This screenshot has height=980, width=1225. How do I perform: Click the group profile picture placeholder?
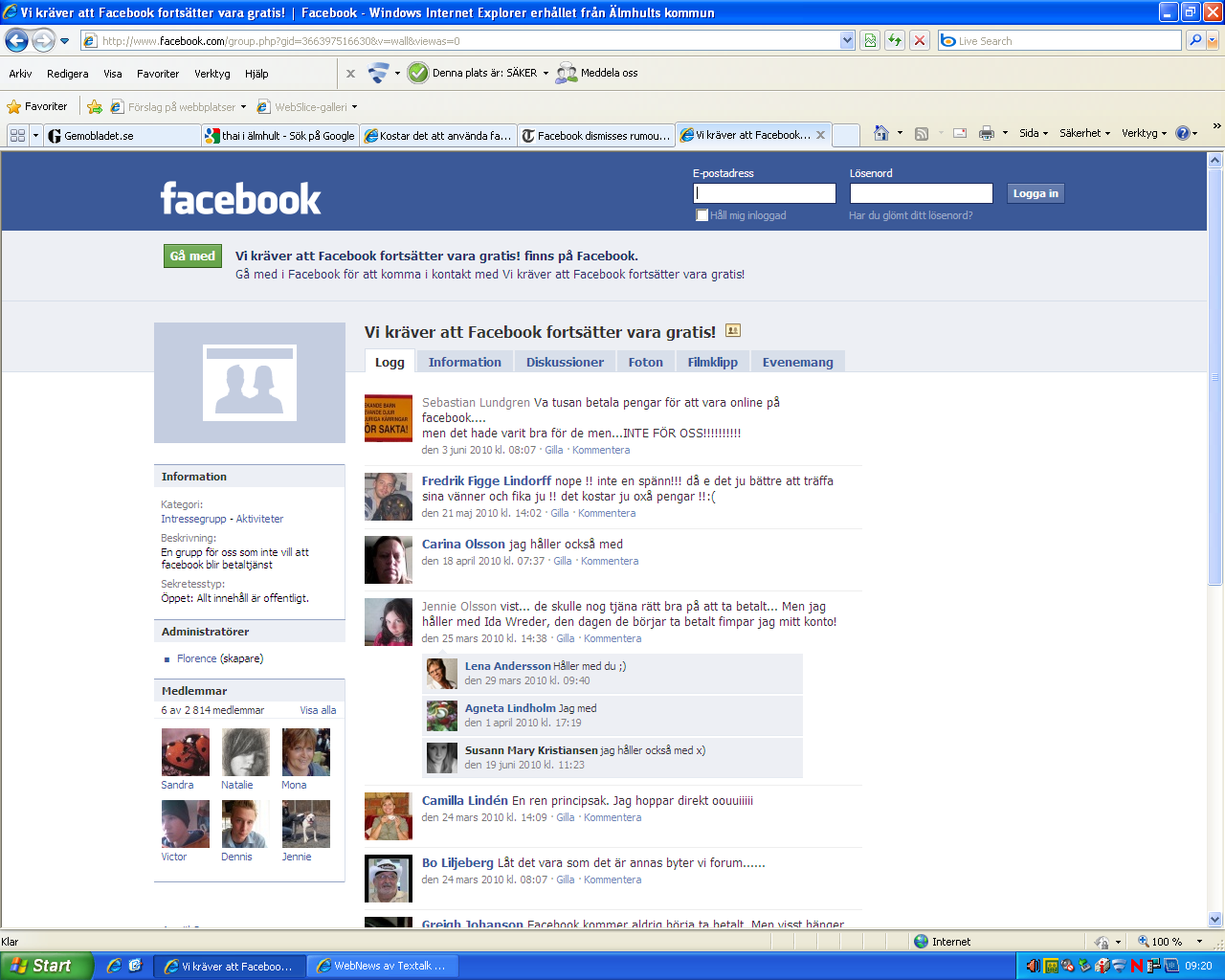(x=250, y=383)
